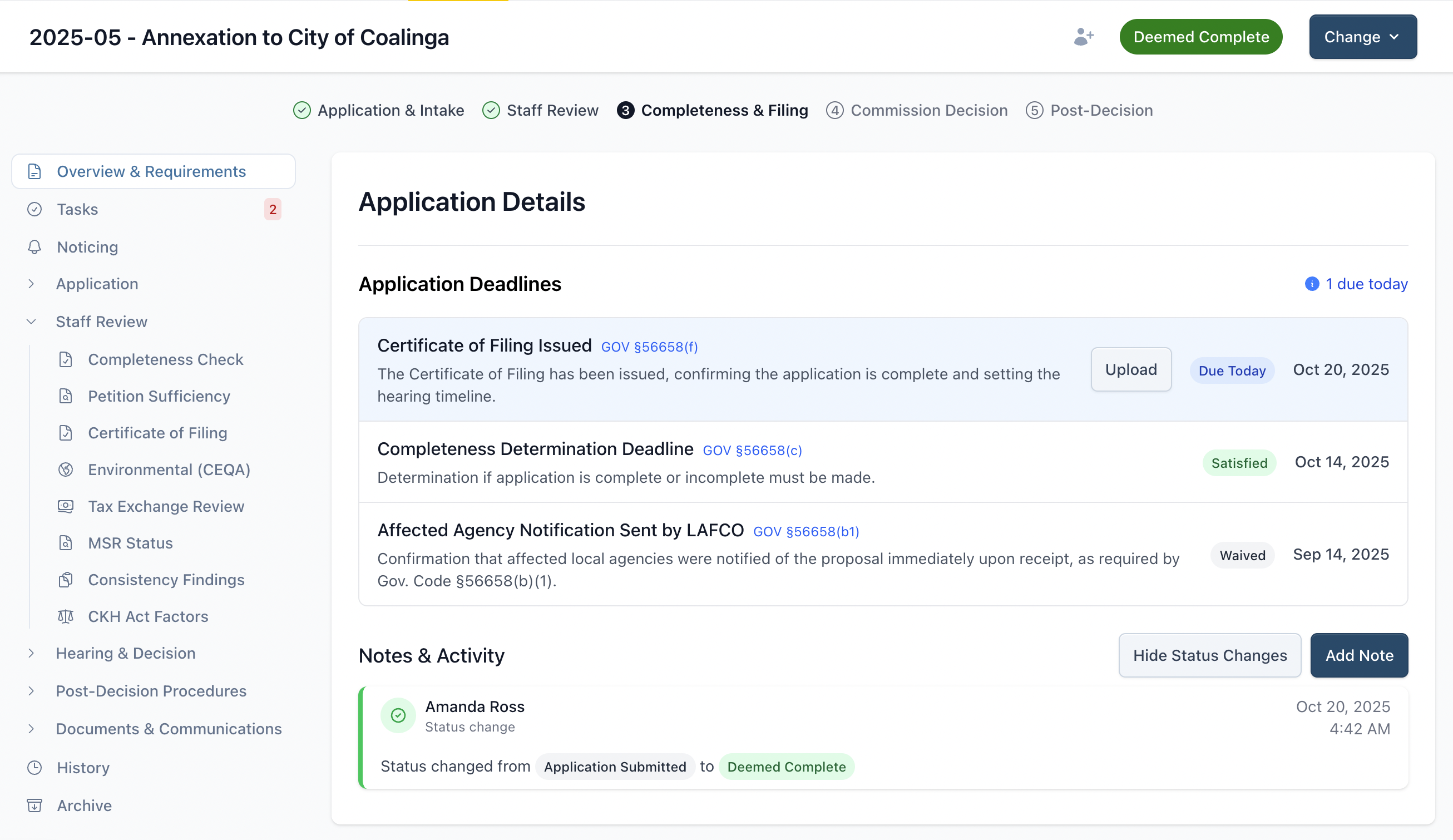Click the add-user icon in the header
This screenshot has width=1453, height=840.
pos(1085,36)
